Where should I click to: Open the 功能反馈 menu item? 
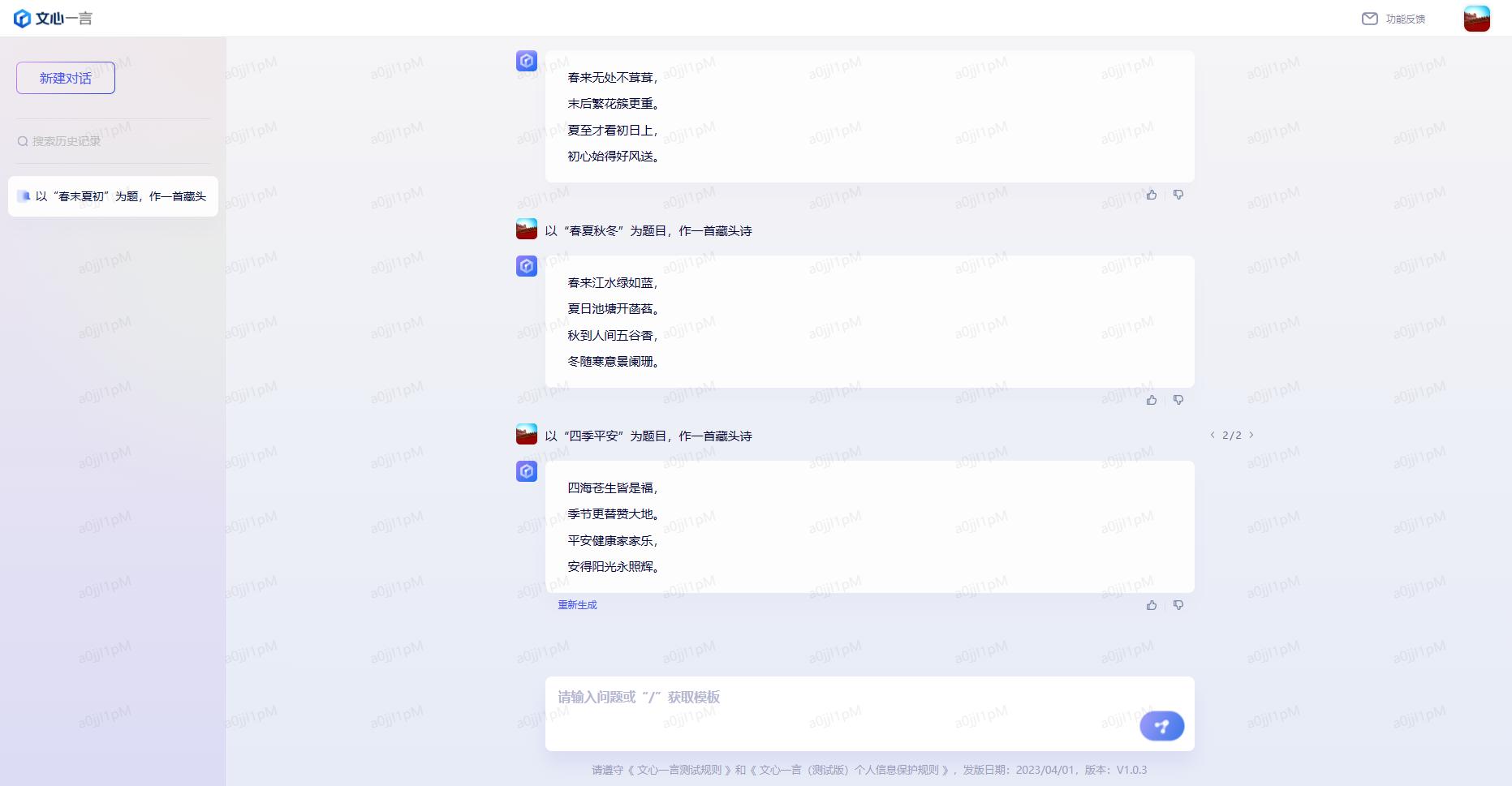tap(1404, 18)
